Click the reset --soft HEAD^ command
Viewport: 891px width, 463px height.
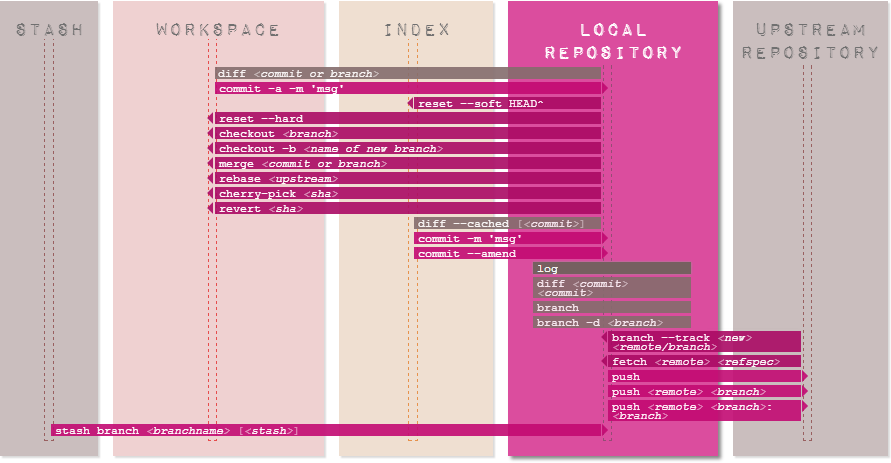(506, 104)
